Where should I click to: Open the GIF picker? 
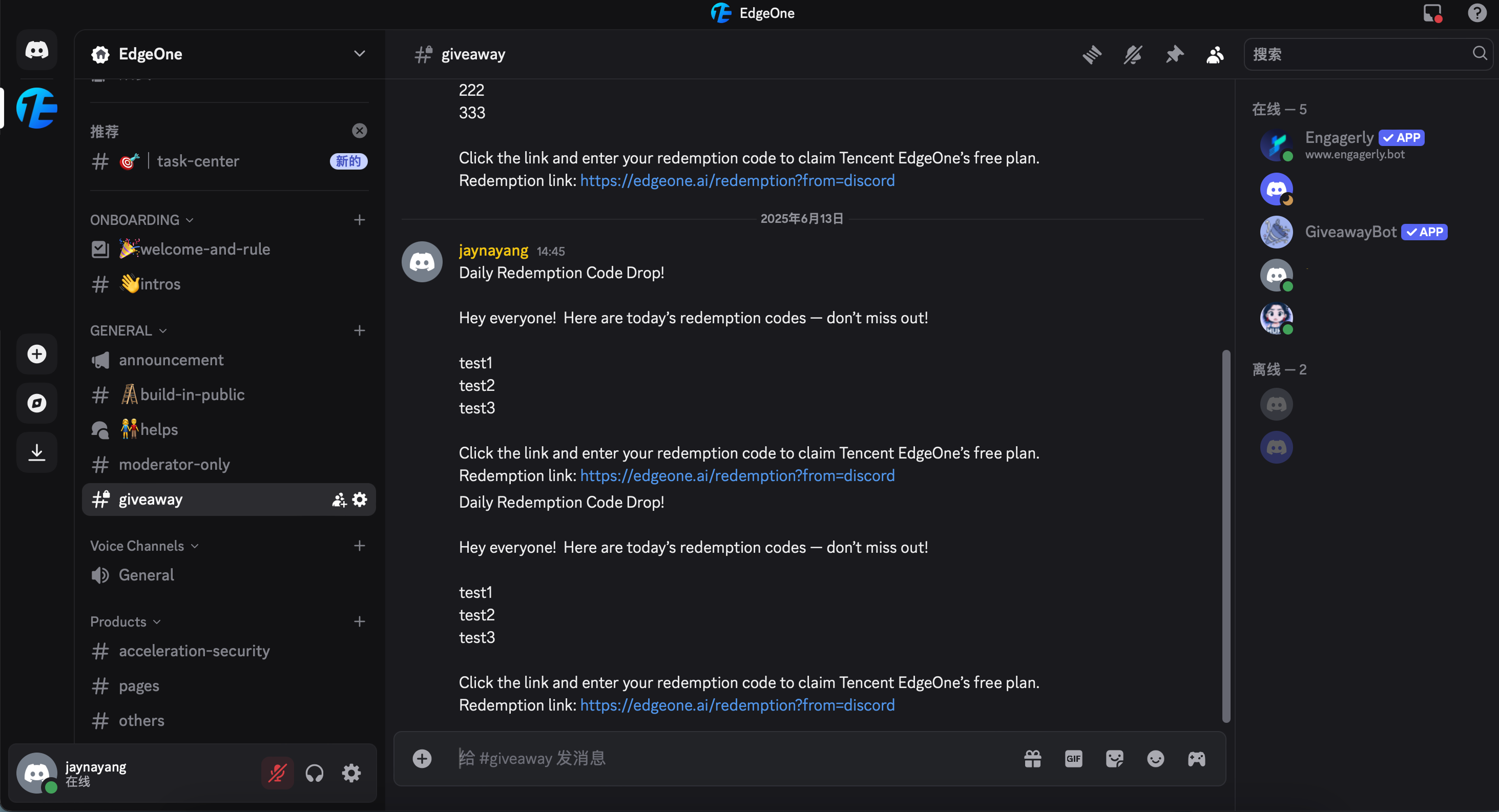[1073, 758]
